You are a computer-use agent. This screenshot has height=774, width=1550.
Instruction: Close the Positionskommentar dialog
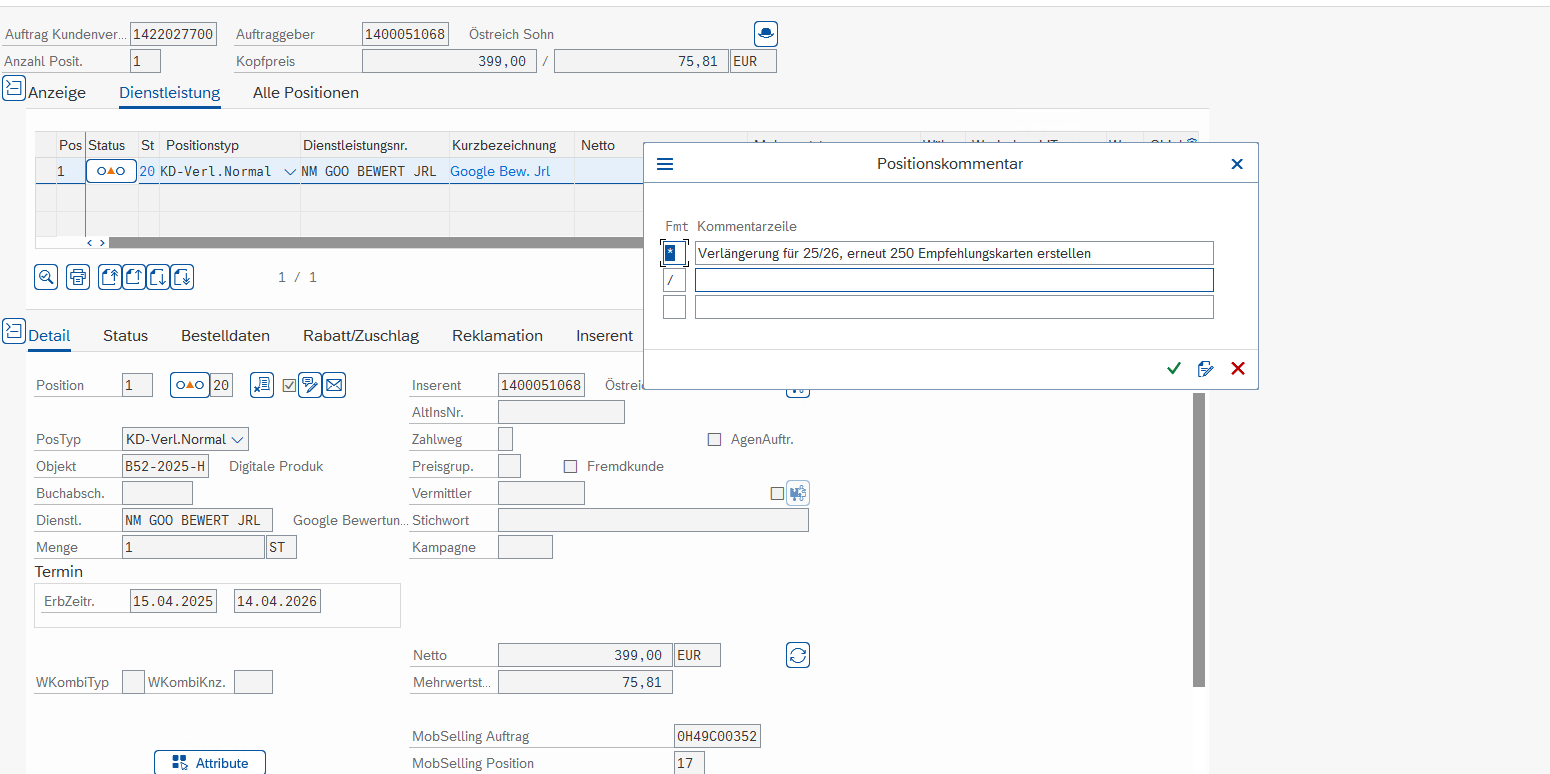1237,164
